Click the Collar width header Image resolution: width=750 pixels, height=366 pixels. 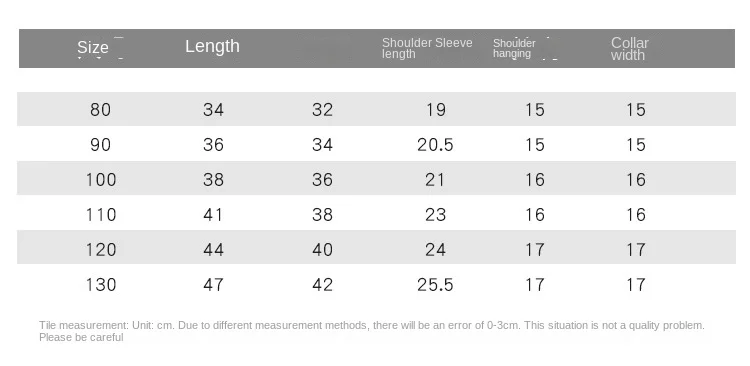click(629, 49)
